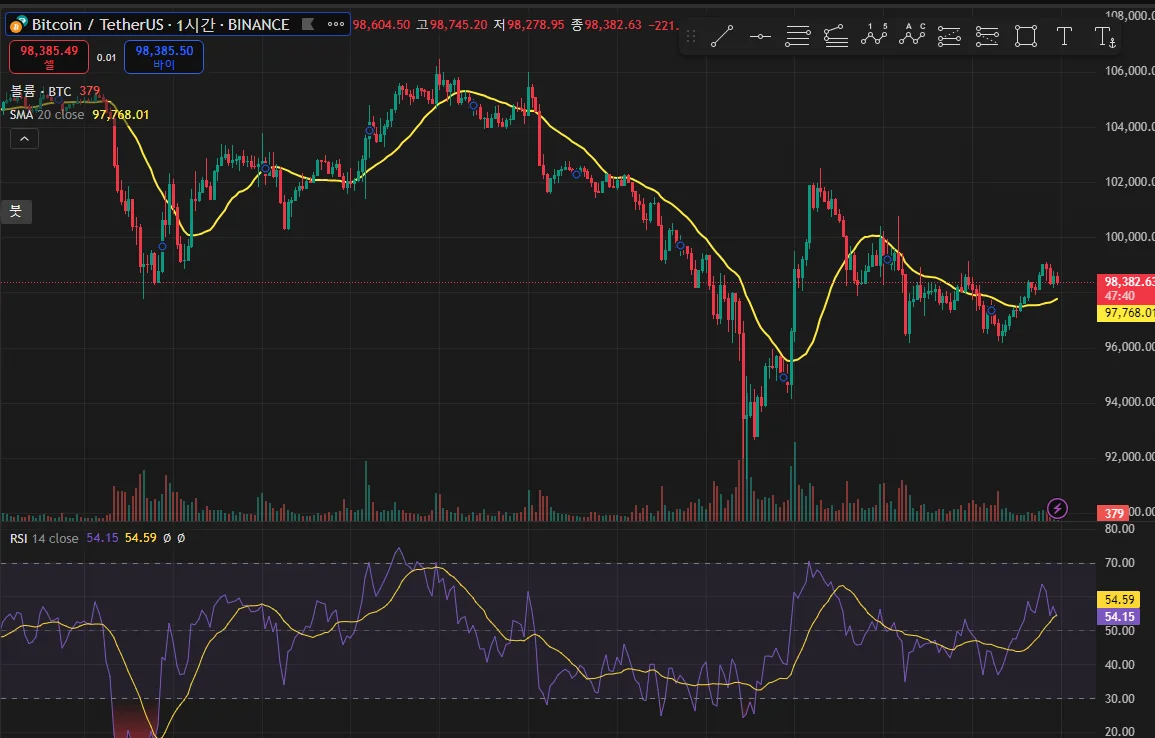
Task: Click the yellow 54.59 RSI axis label
Action: (x=1119, y=600)
